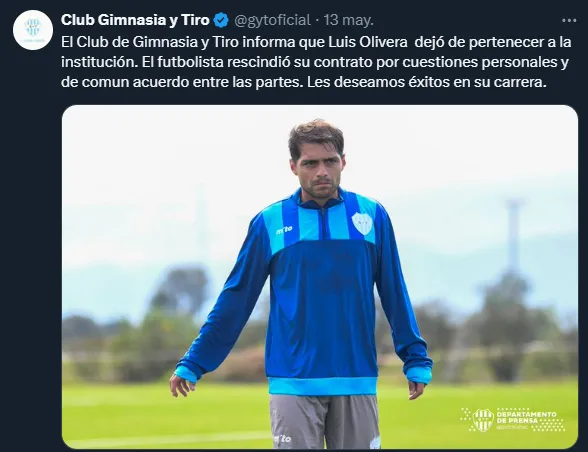The image size is (588, 452).
Task: Click the mito logo on grey shorts
Action: 282,438
